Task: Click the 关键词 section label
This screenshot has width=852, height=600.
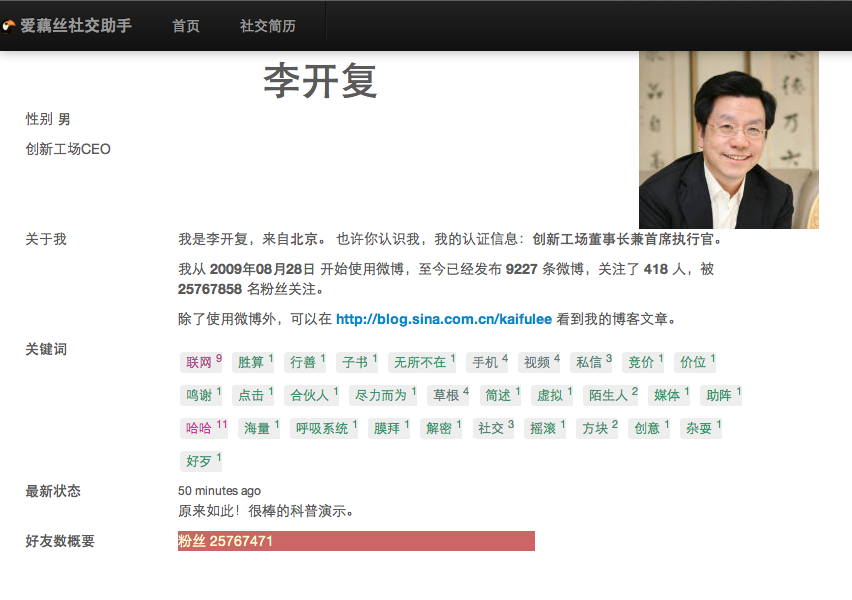Action: click(x=46, y=349)
